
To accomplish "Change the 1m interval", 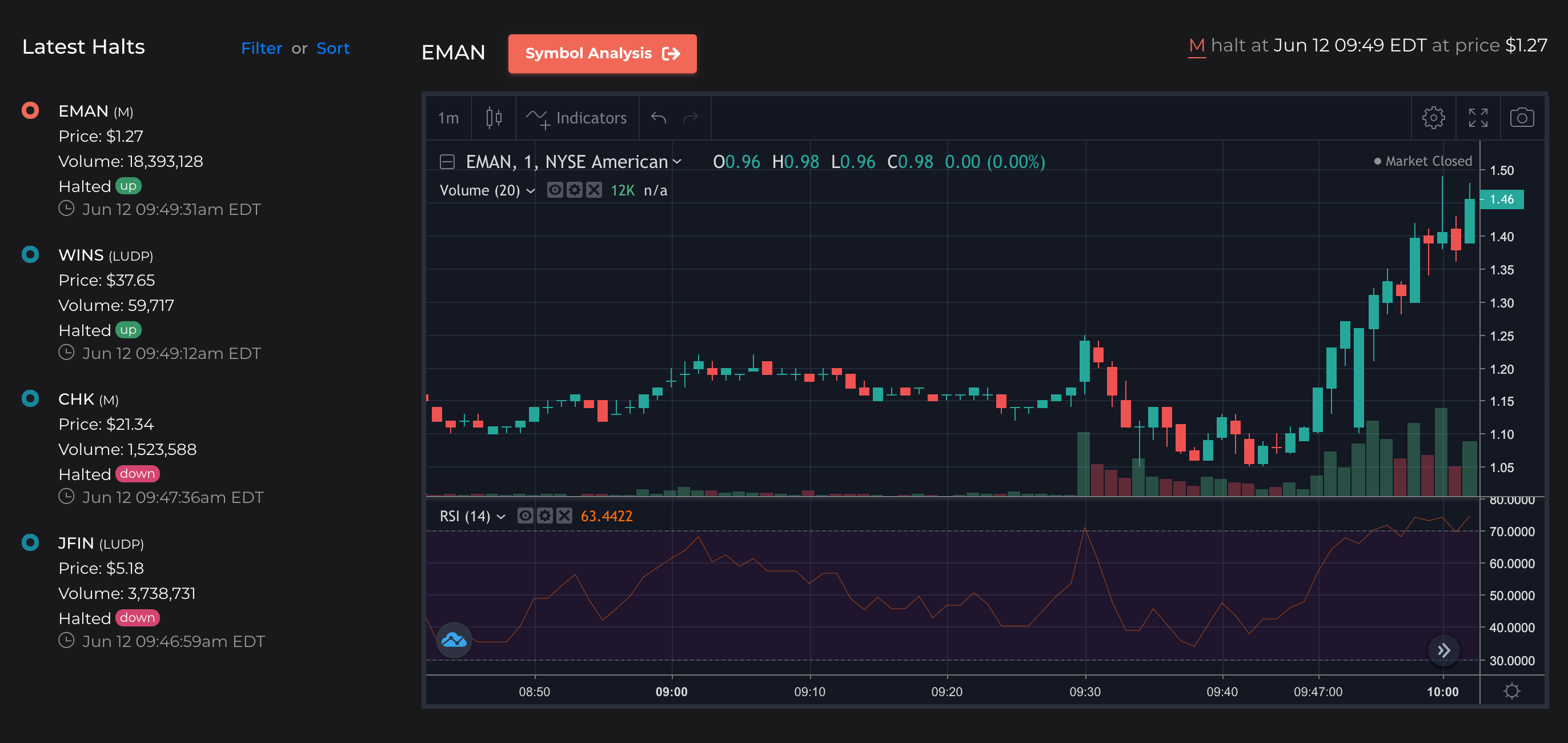I will tap(448, 118).
